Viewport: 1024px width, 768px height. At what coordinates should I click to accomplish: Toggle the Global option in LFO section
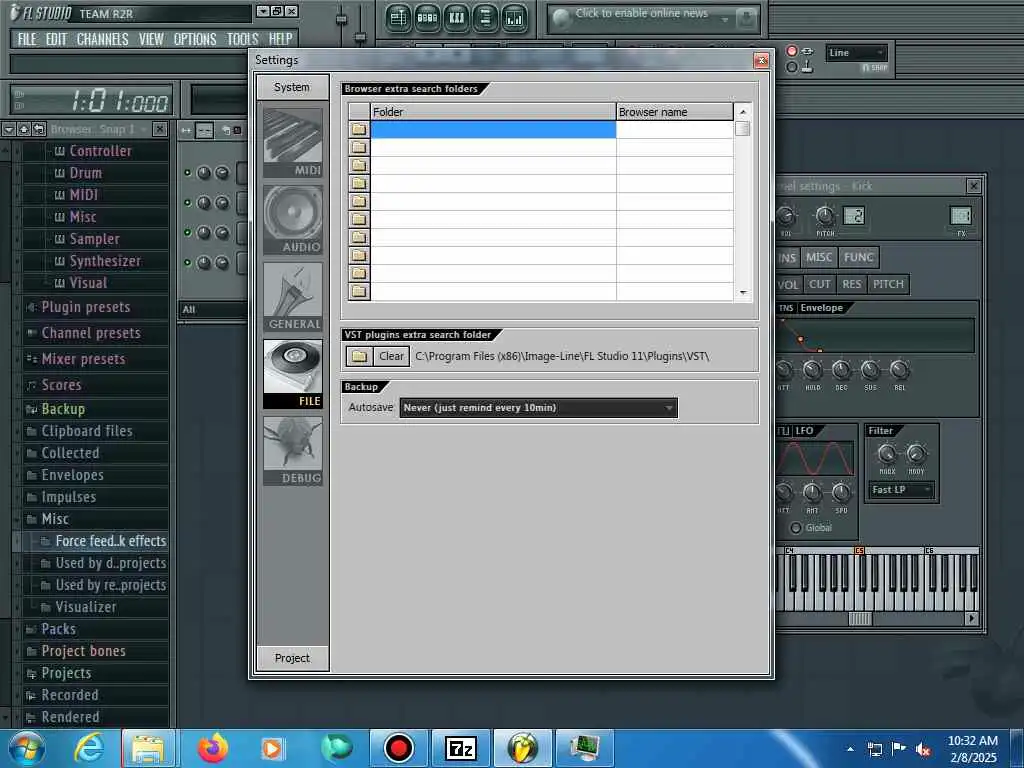click(796, 528)
